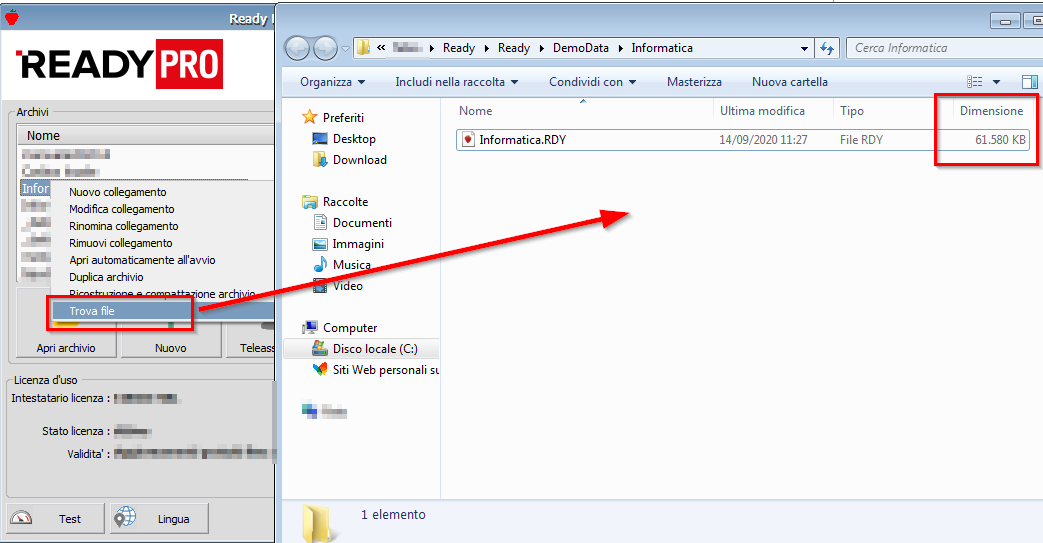Choose Duplica archivio menu entry
The width and height of the screenshot is (1043, 543).
click(x=106, y=277)
